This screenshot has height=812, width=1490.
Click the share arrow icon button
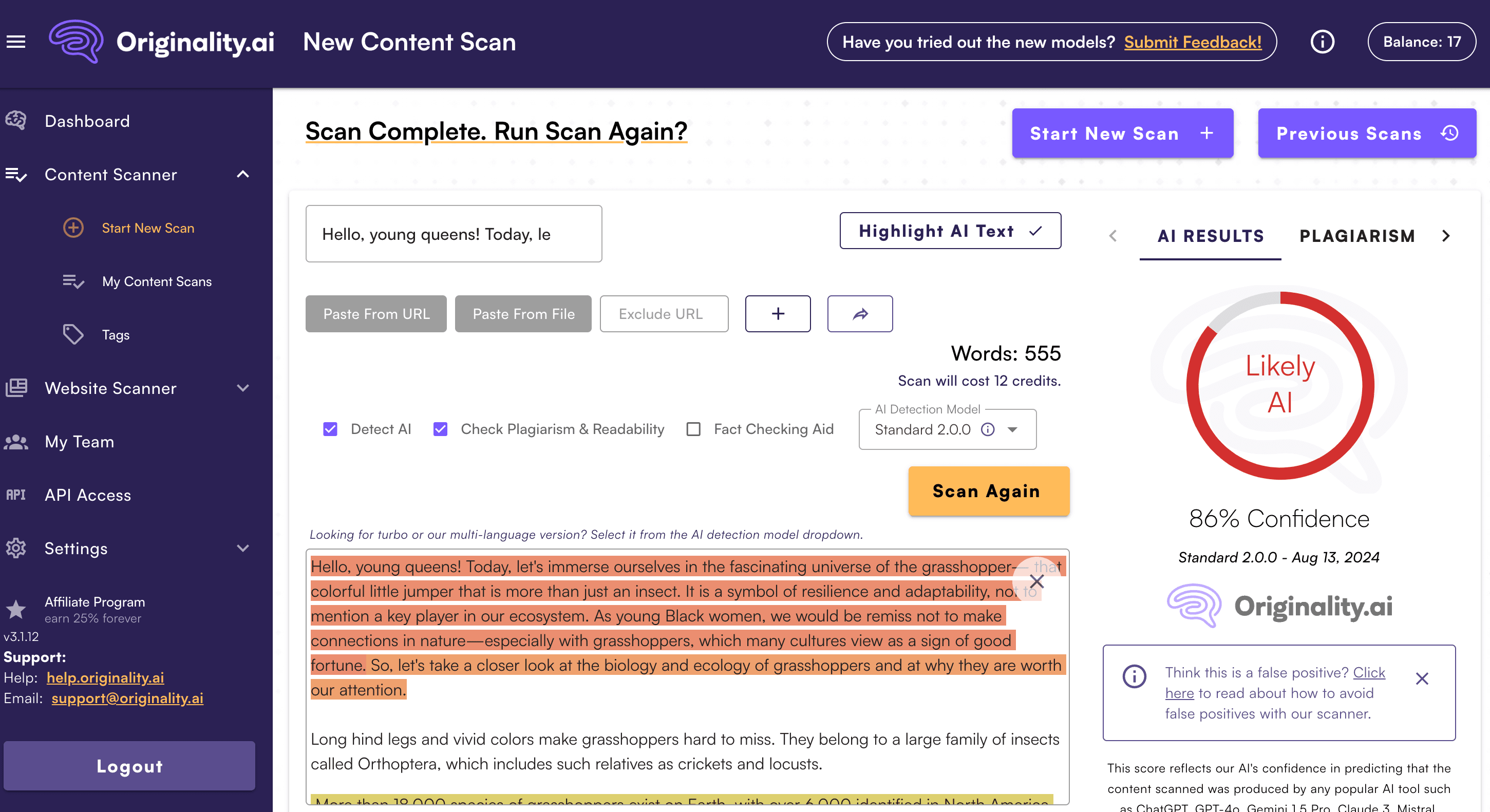(x=859, y=314)
